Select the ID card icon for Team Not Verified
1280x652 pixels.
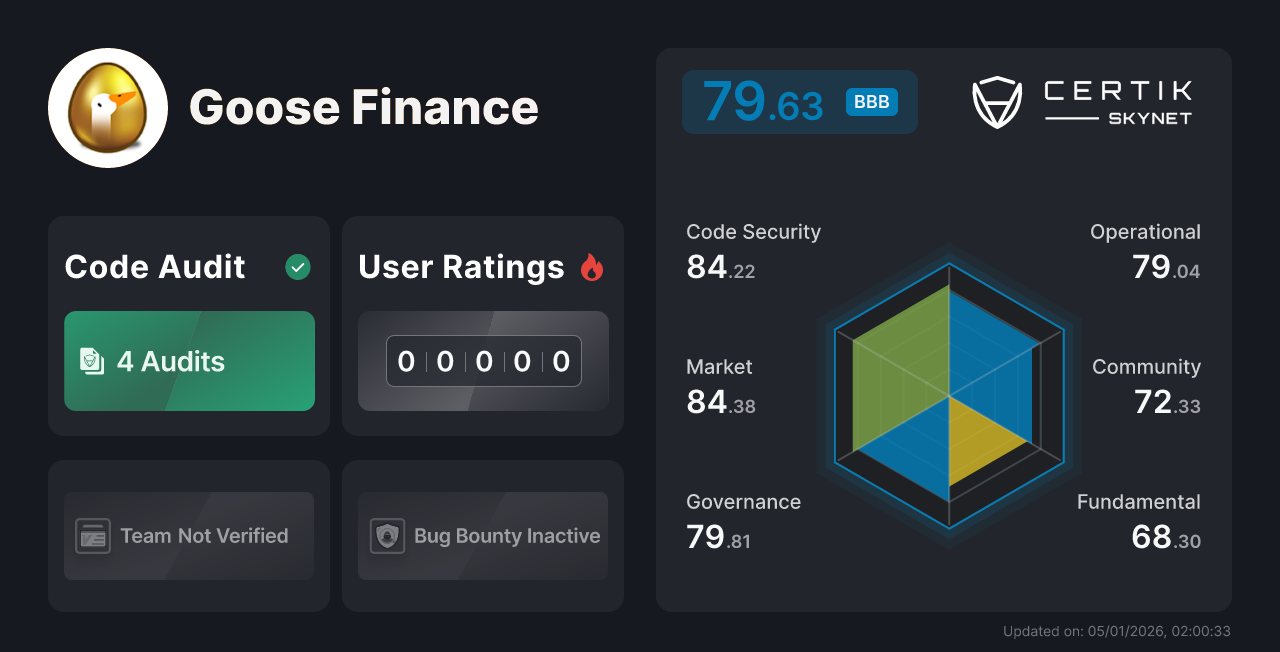point(95,536)
